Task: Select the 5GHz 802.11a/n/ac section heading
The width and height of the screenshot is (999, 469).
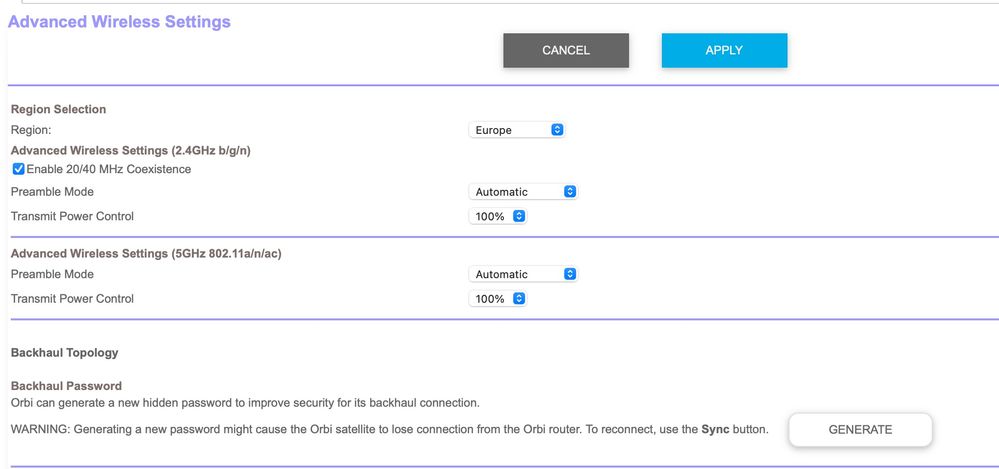Action: [x=145, y=254]
